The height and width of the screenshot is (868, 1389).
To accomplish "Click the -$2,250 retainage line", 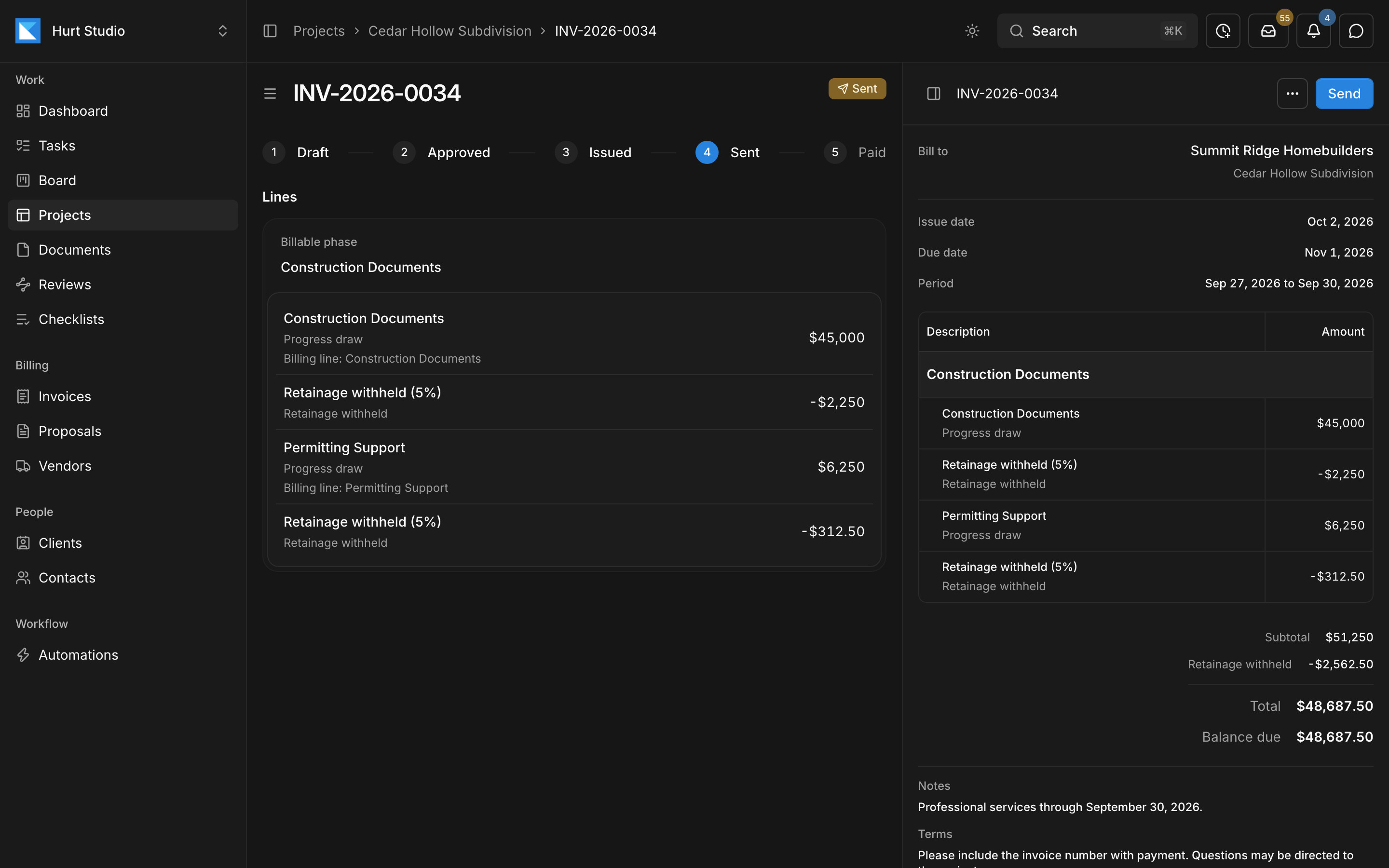I will (x=574, y=403).
